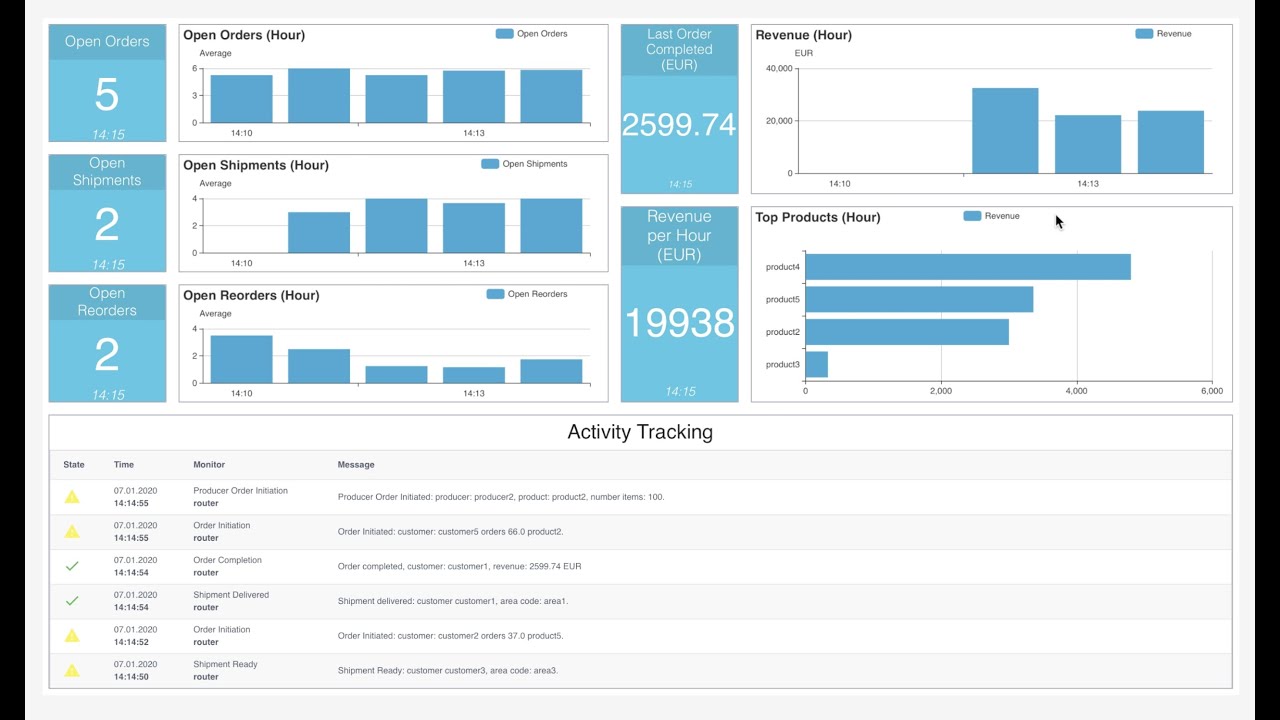Click the green checkmark for Shipment Delivered
Viewport: 1280px width, 720px height.
(x=72, y=601)
